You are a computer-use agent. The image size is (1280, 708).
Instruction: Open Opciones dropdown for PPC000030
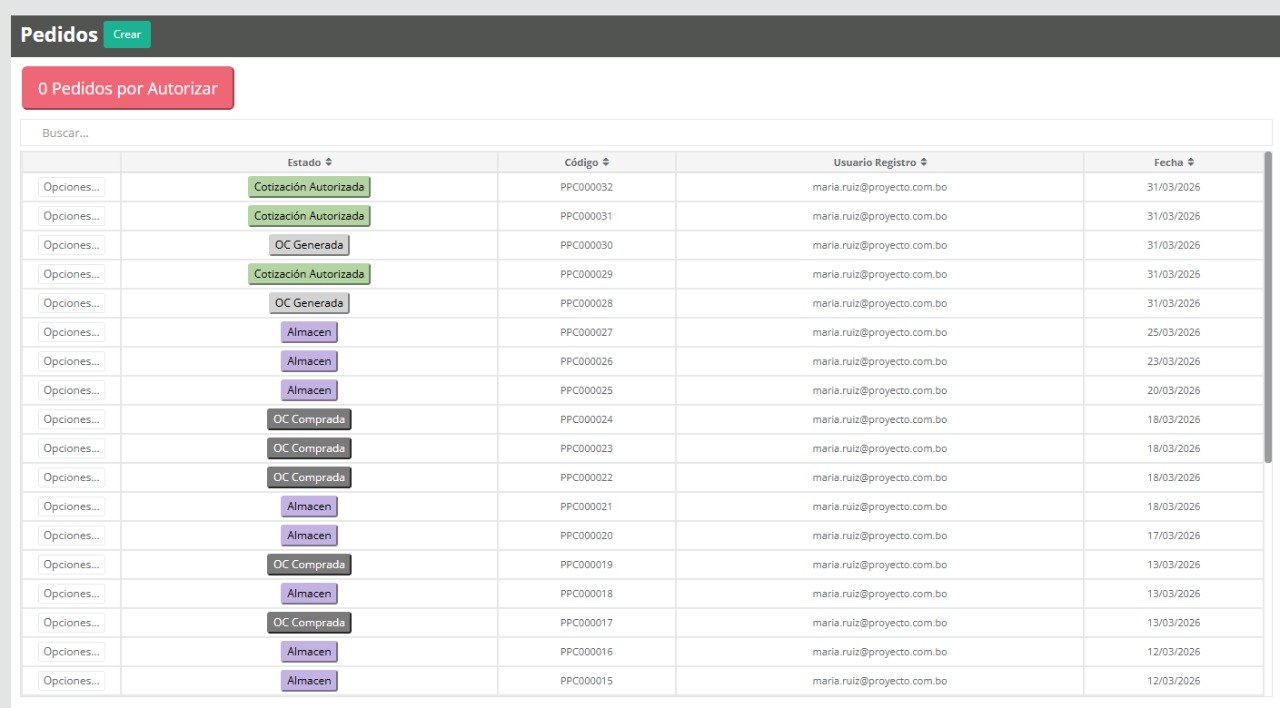click(71, 245)
